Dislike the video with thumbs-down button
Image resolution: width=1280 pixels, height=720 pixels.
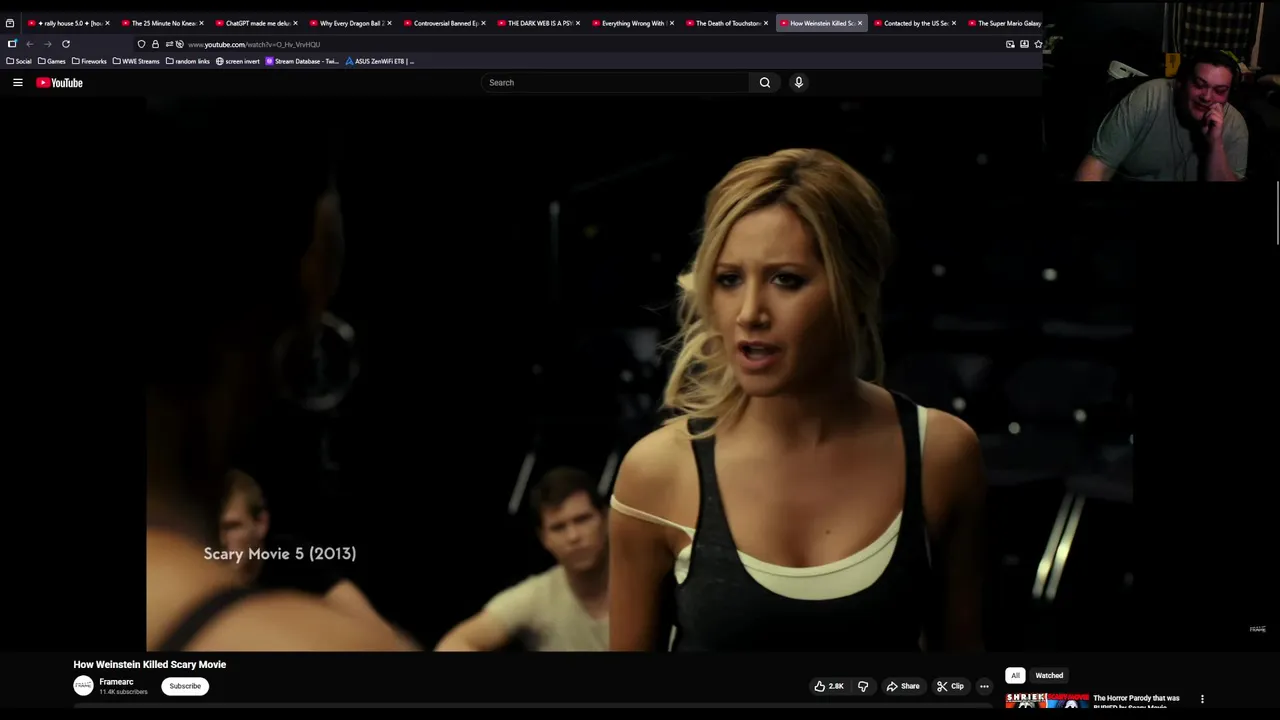pyautogui.click(x=863, y=686)
